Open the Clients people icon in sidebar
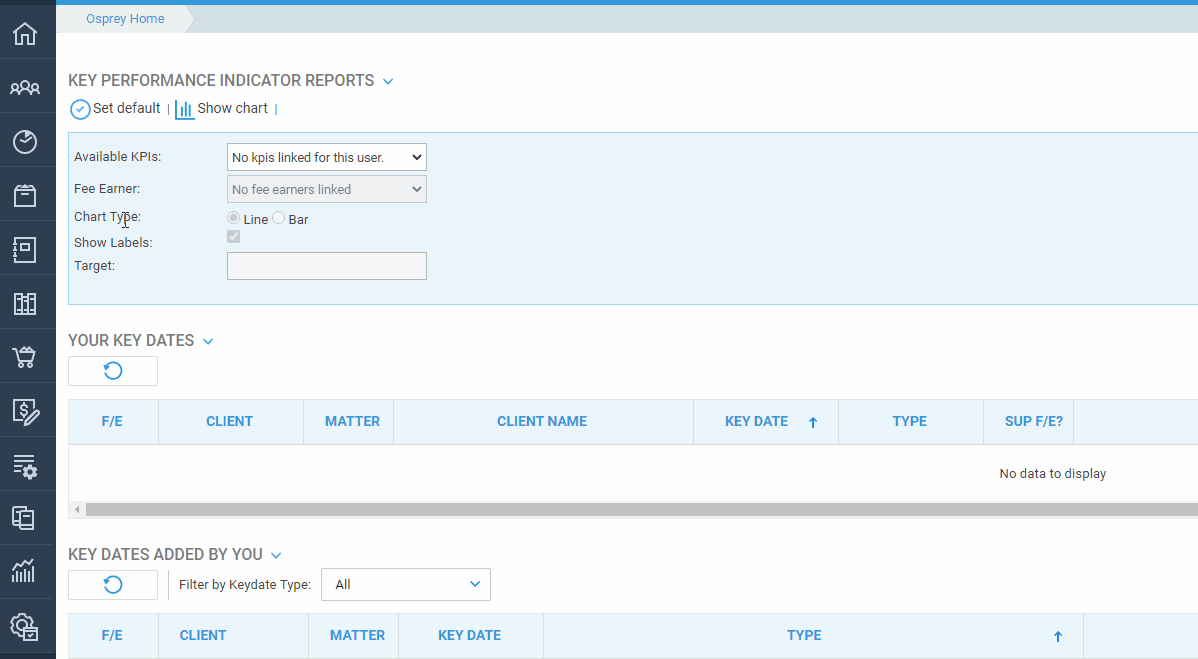Image resolution: width=1198 pixels, height=659 pixels. [25, 87]
